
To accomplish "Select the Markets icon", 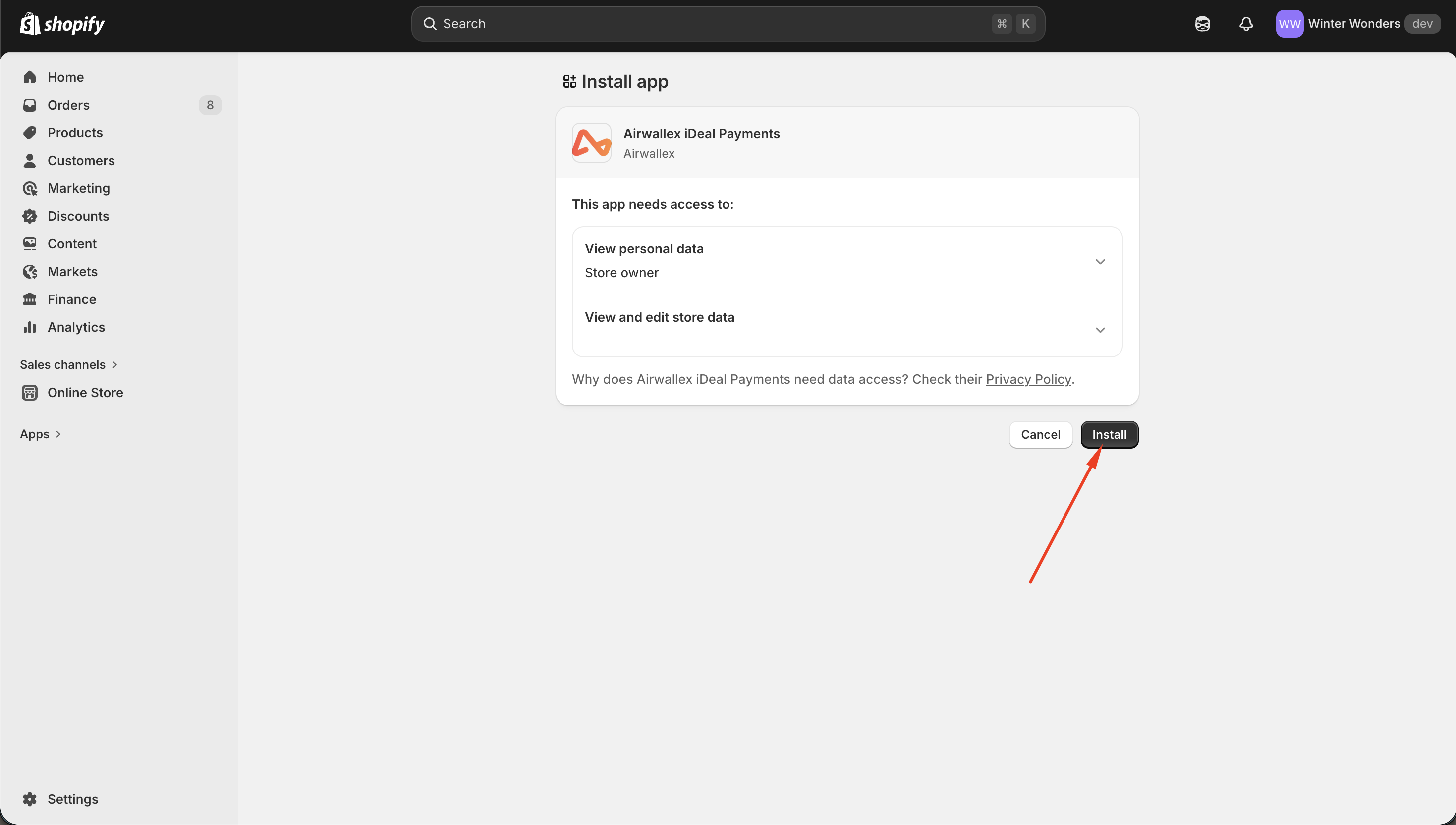I will [30, 271].
